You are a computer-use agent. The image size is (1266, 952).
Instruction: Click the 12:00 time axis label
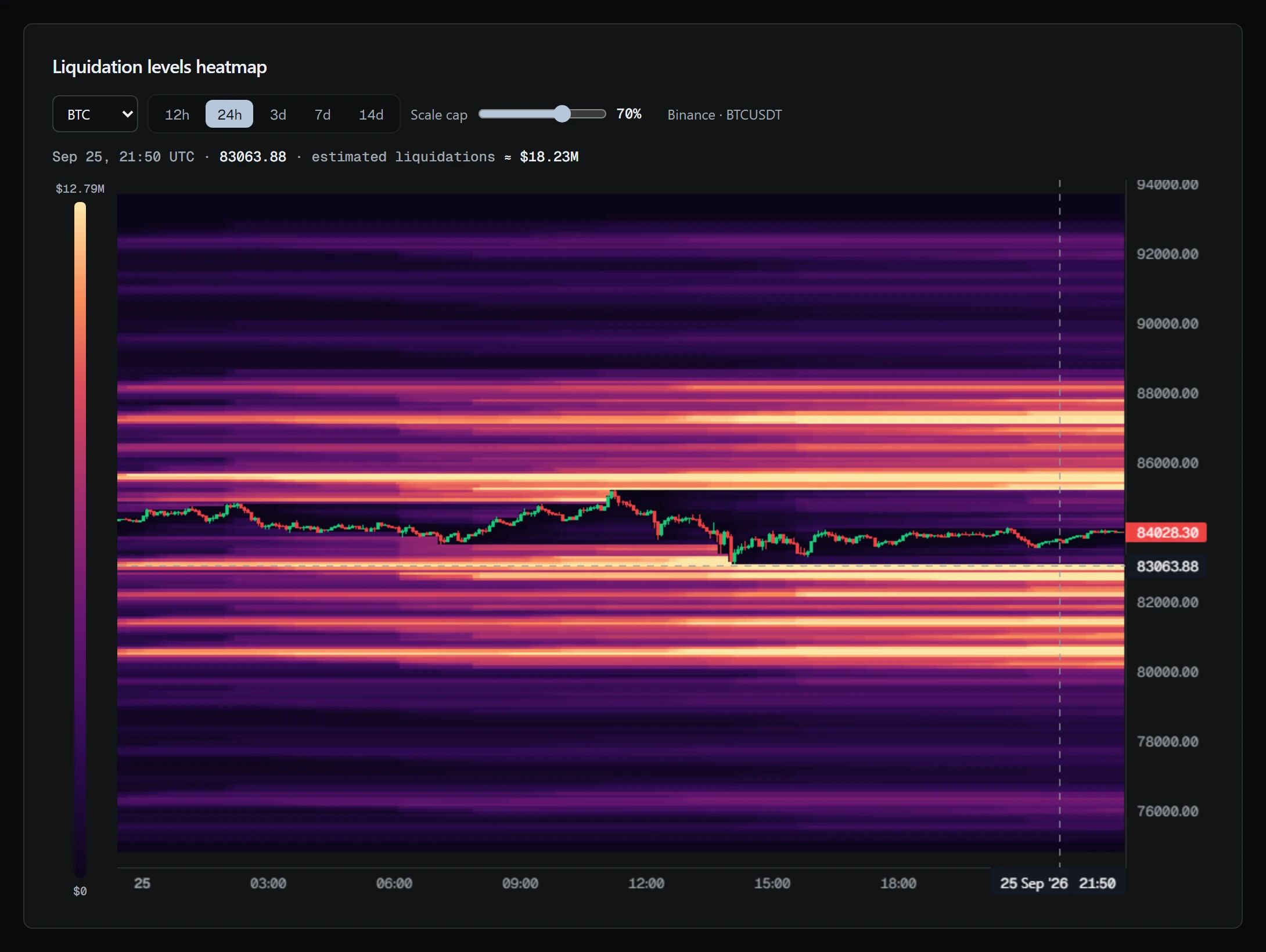pyautogui.click(x=646, y=883)
